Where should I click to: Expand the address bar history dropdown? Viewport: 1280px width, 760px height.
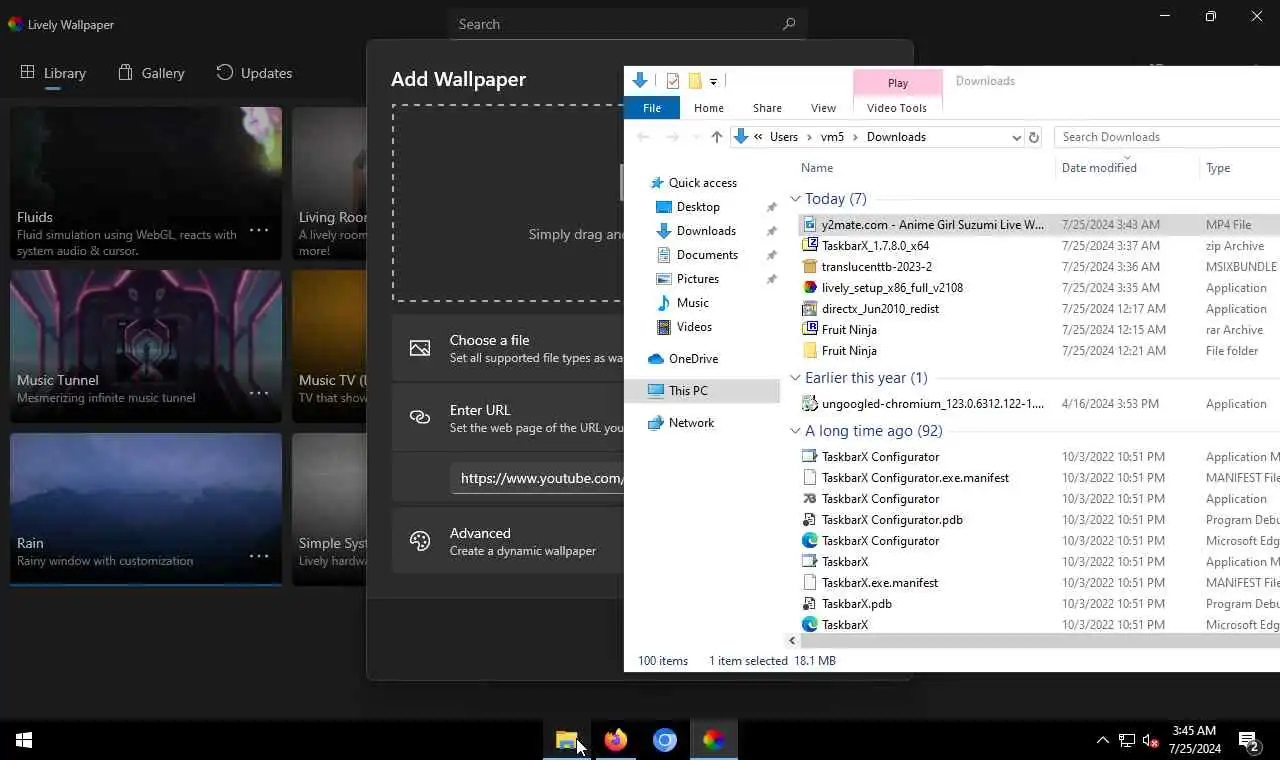tap(1016, 137)
